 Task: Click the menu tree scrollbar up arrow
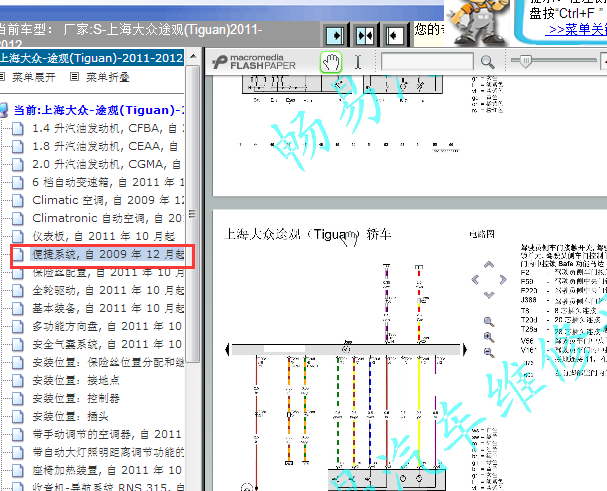[193, 57]
